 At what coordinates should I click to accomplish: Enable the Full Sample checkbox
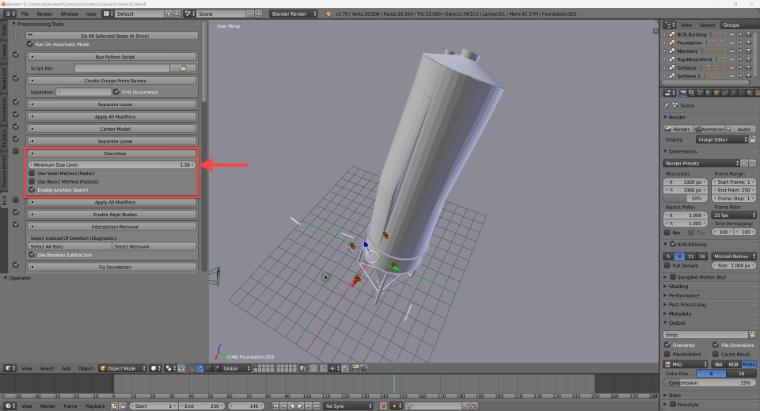(667, 265)
